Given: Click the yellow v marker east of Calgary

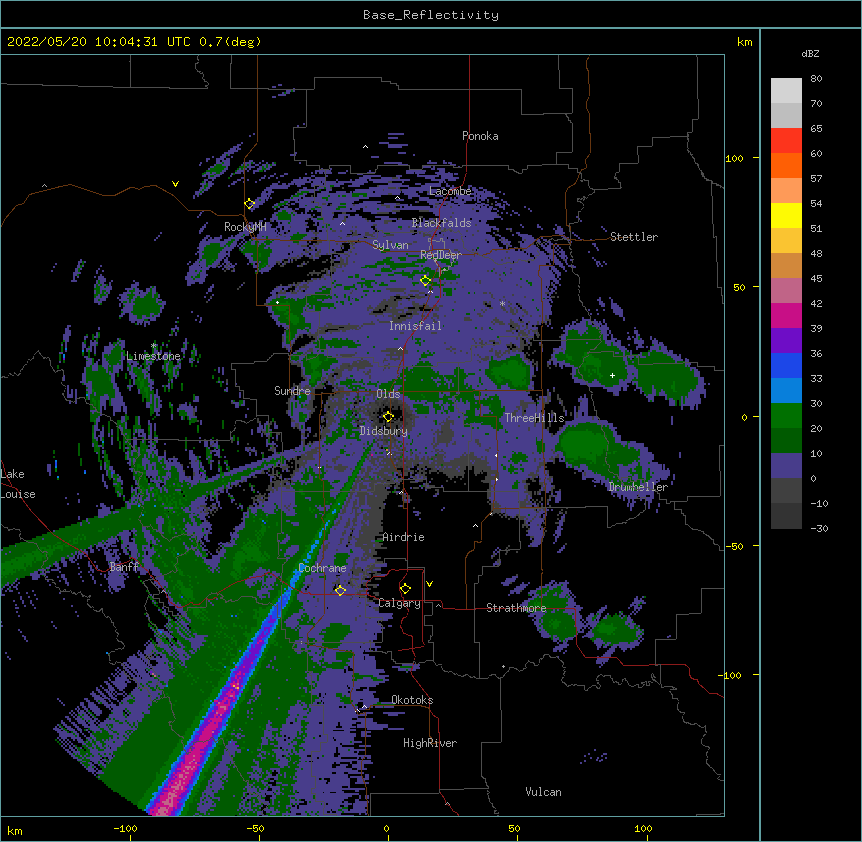Looking at the screenshot, I should (x=429, y=584).
